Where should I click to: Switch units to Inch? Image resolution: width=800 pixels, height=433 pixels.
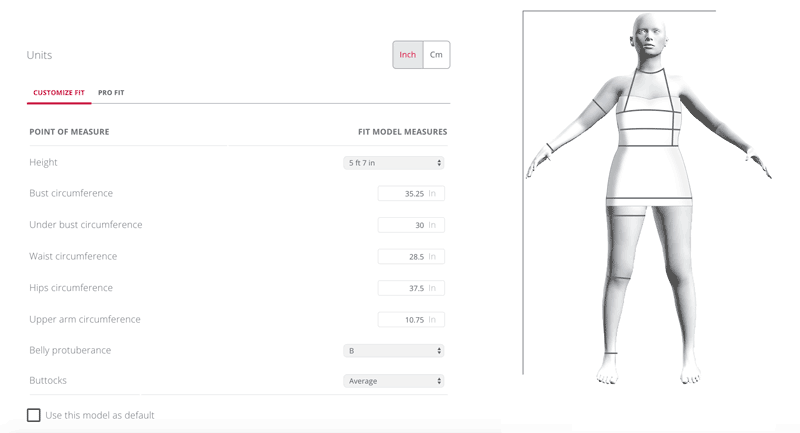[408, 55]
